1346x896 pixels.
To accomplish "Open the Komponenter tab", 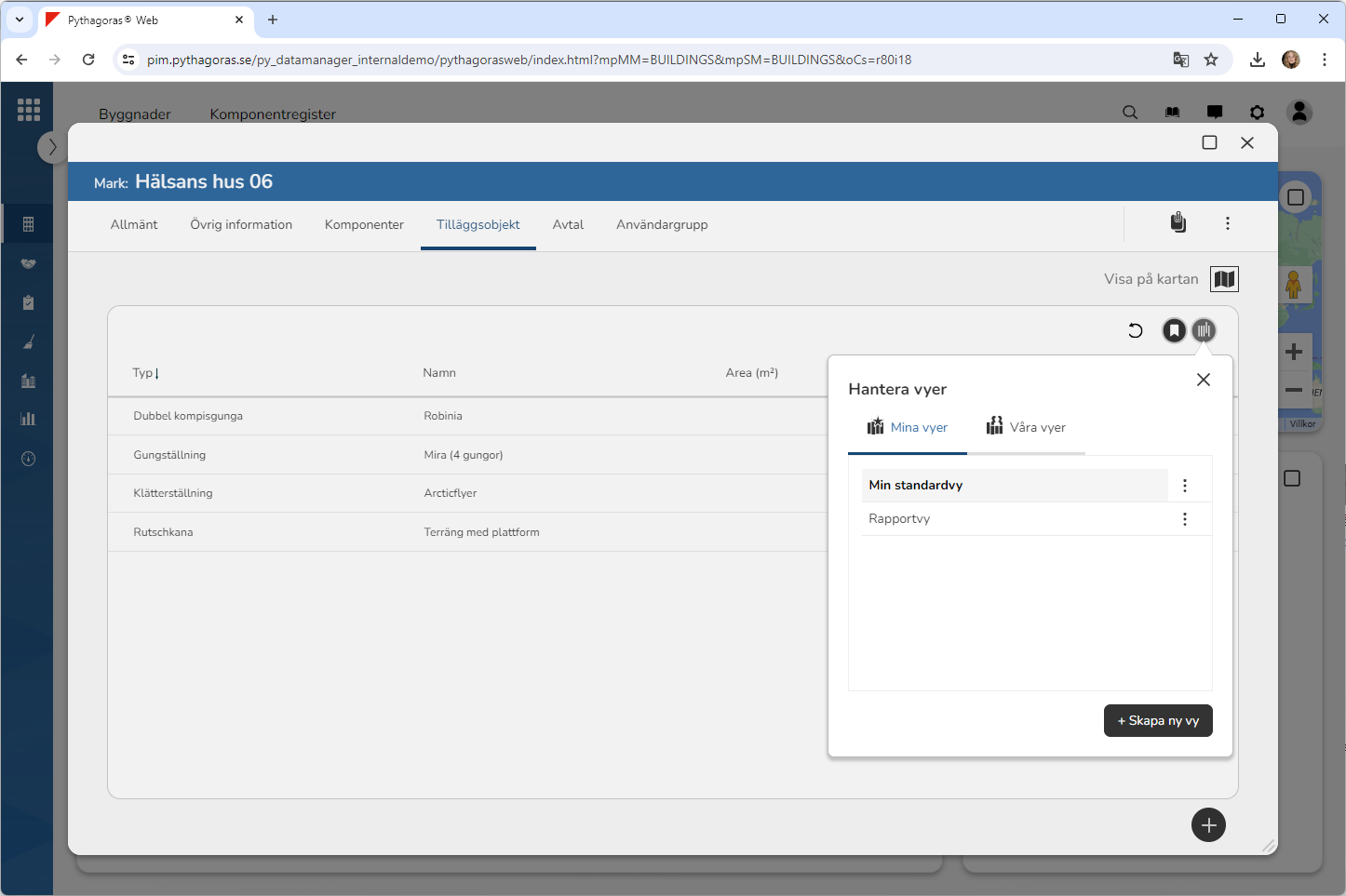I will coord(364,224).
